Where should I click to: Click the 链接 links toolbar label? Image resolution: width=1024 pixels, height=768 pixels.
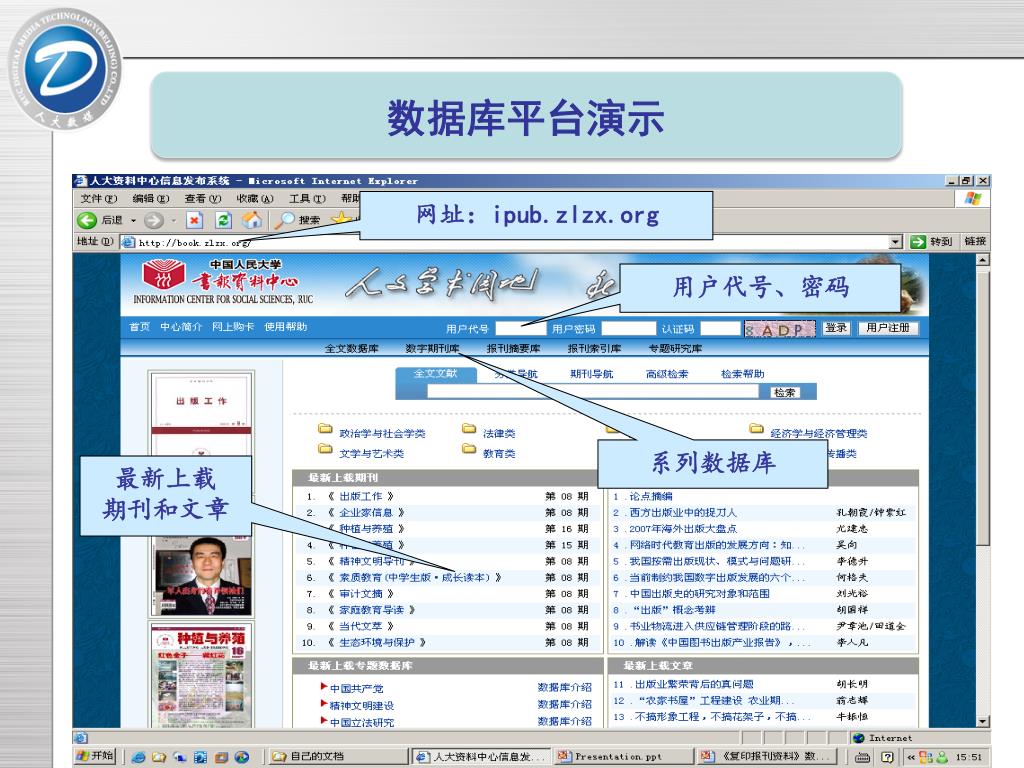click(x=975, y=242)
